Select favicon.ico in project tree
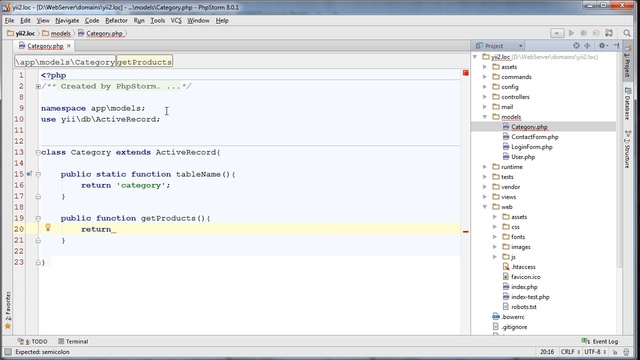 (525, 277)
